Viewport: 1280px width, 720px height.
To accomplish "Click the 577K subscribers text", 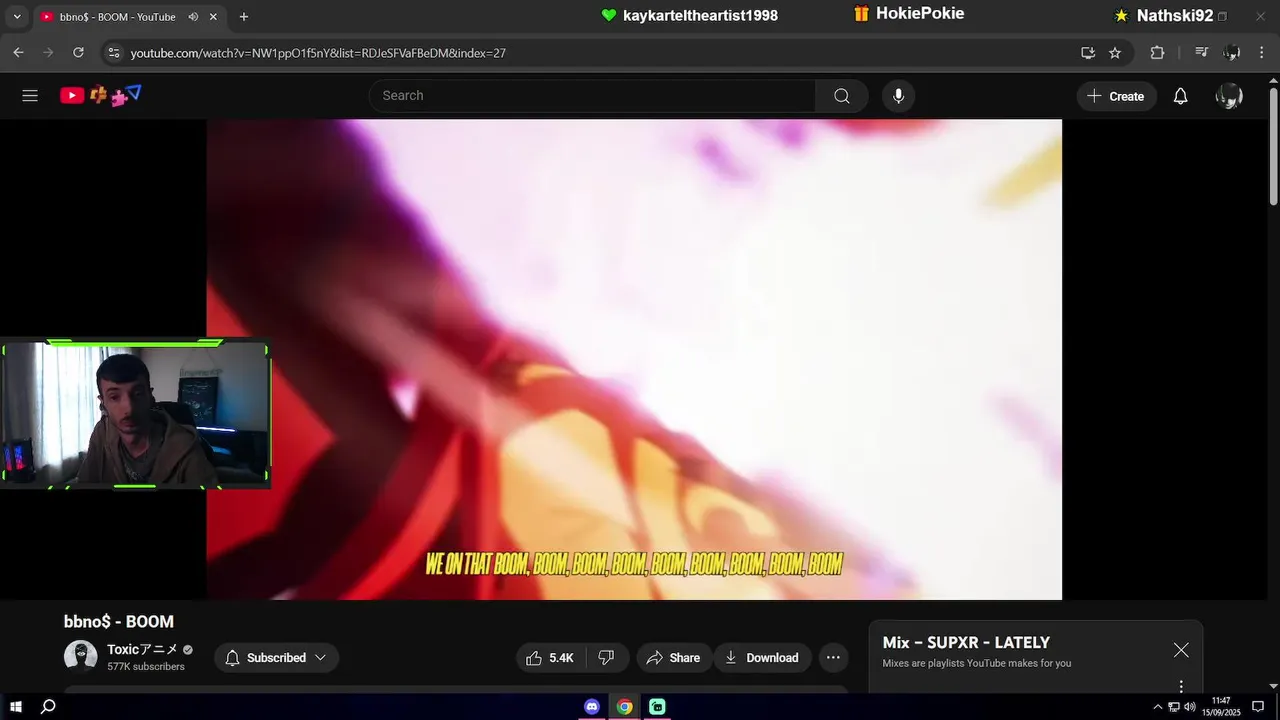I will tap(146, 667).
